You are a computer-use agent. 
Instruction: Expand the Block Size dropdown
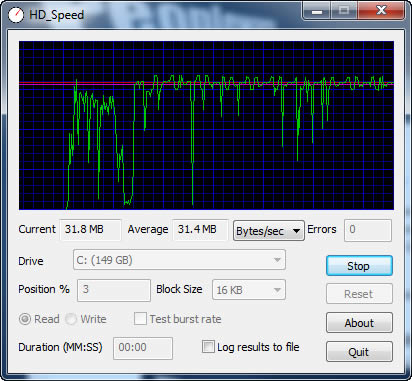tap(249, 290)
